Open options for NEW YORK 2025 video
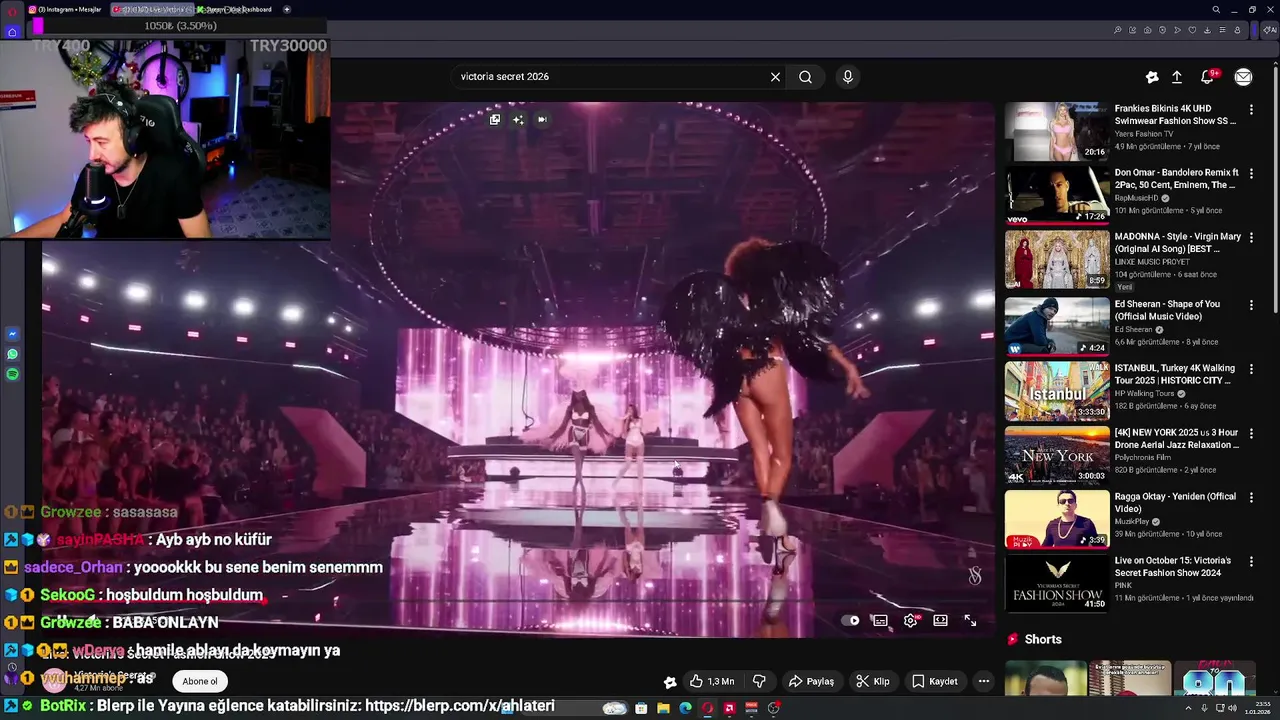 (x=1251, y=434)
